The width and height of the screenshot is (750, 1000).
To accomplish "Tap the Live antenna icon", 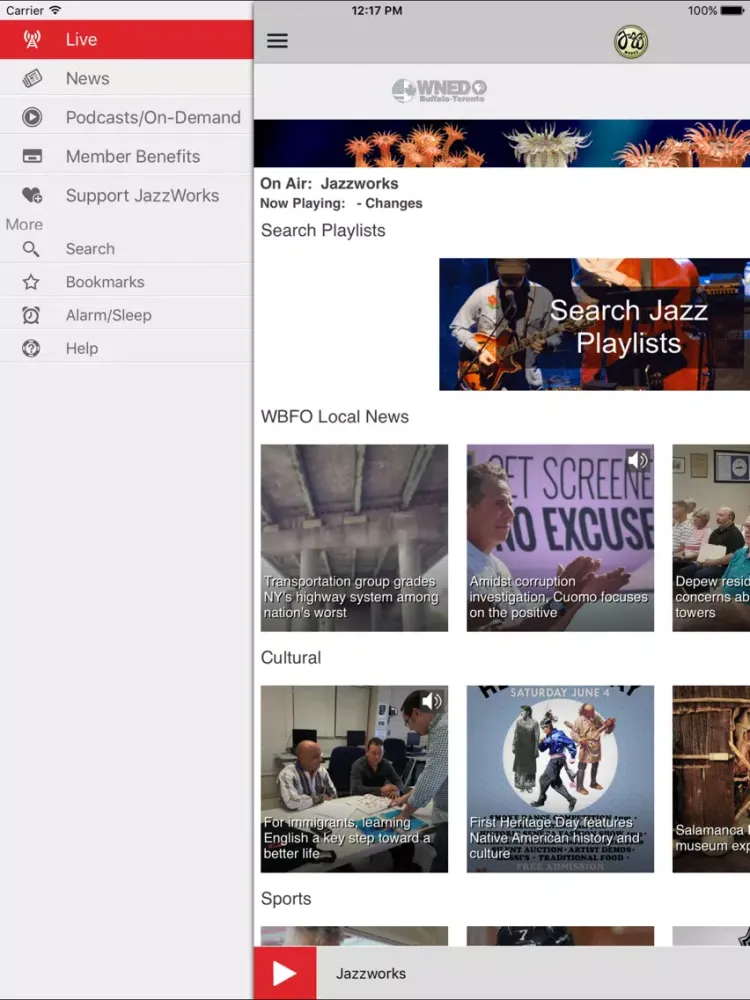I will pyautogui.click(x=32, y=40).
